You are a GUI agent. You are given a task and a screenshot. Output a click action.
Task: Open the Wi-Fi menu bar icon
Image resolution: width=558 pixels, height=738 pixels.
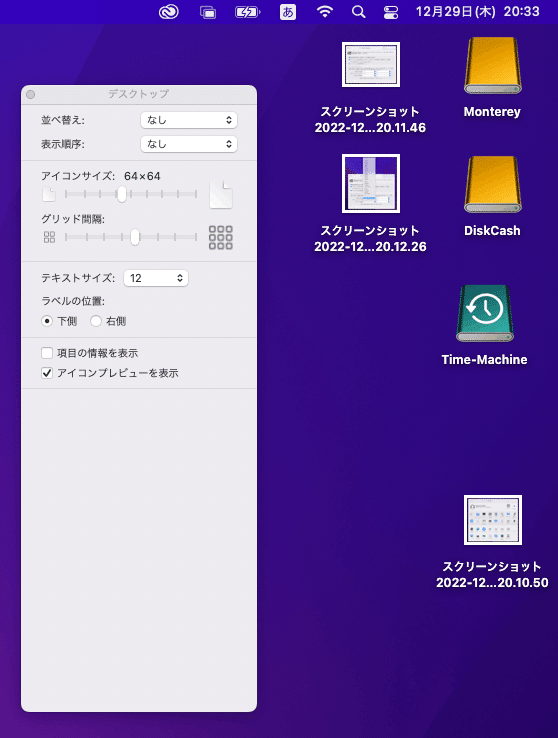[325, 11]
